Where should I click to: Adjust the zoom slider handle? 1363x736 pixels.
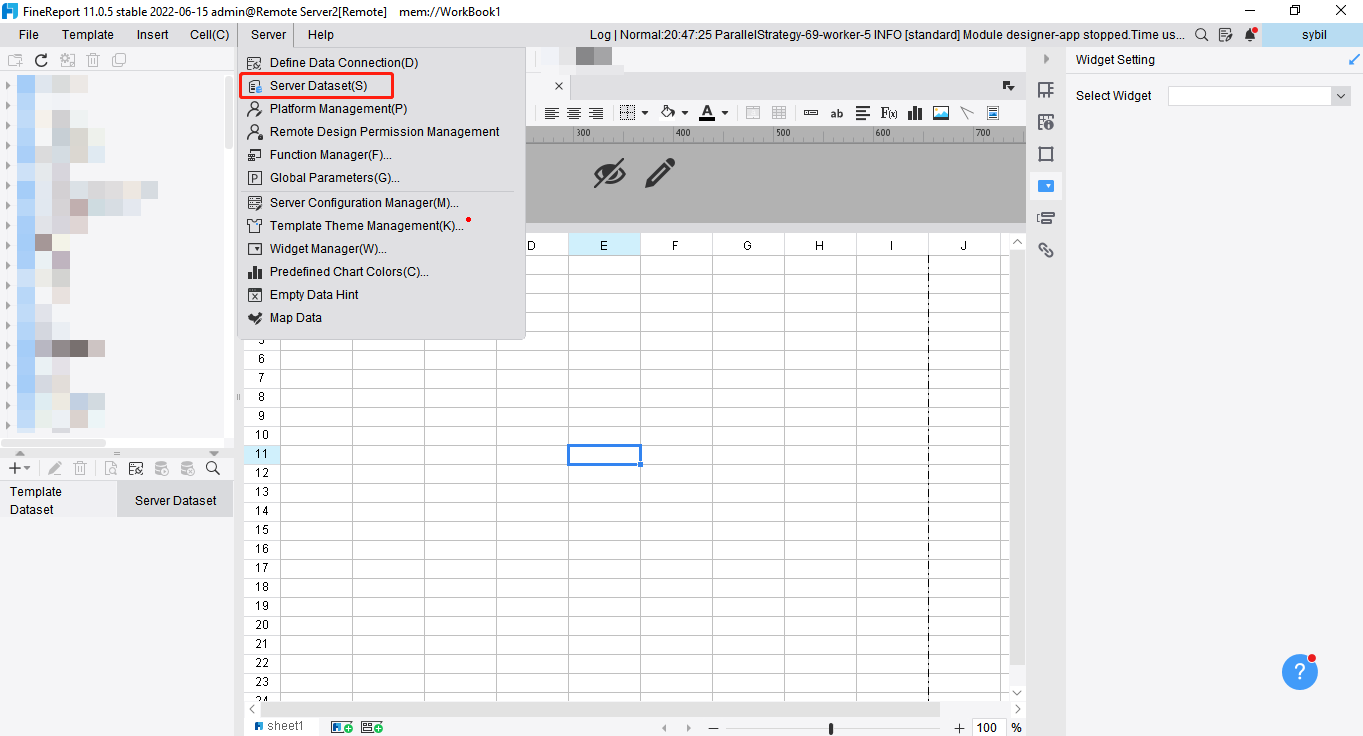pyautogui.click(x=831, y=728)
